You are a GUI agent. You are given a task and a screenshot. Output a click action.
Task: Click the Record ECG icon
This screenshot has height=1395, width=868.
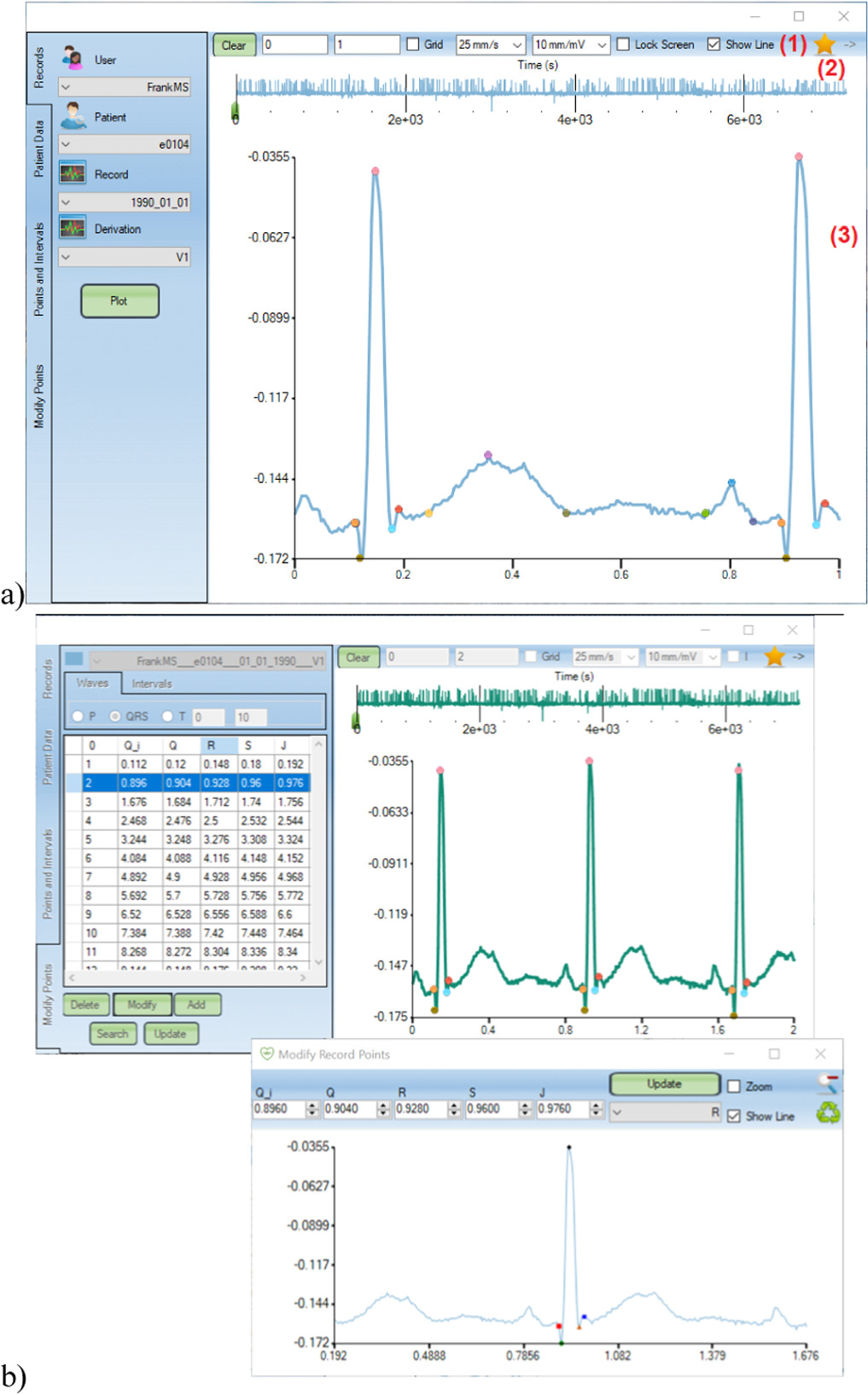(72, 173)
